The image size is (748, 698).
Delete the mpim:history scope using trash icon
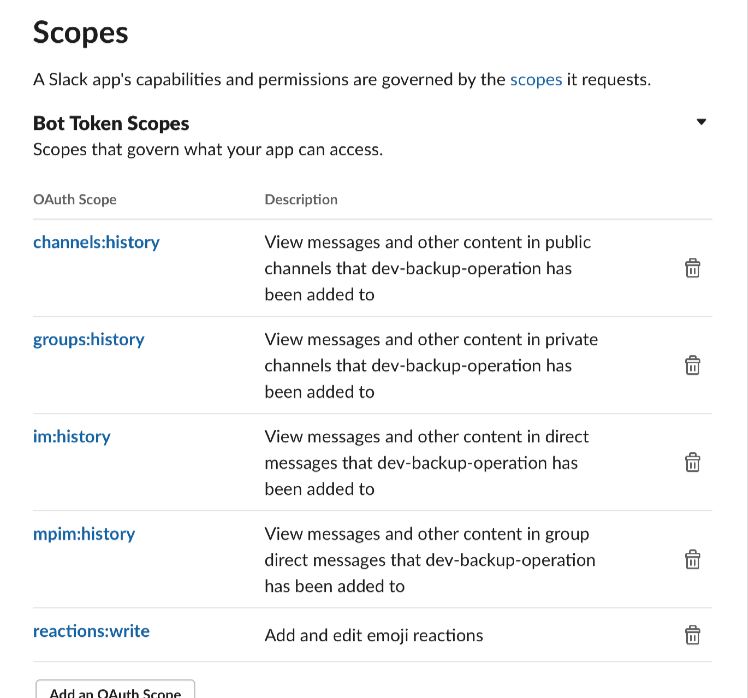click(692, 560)
